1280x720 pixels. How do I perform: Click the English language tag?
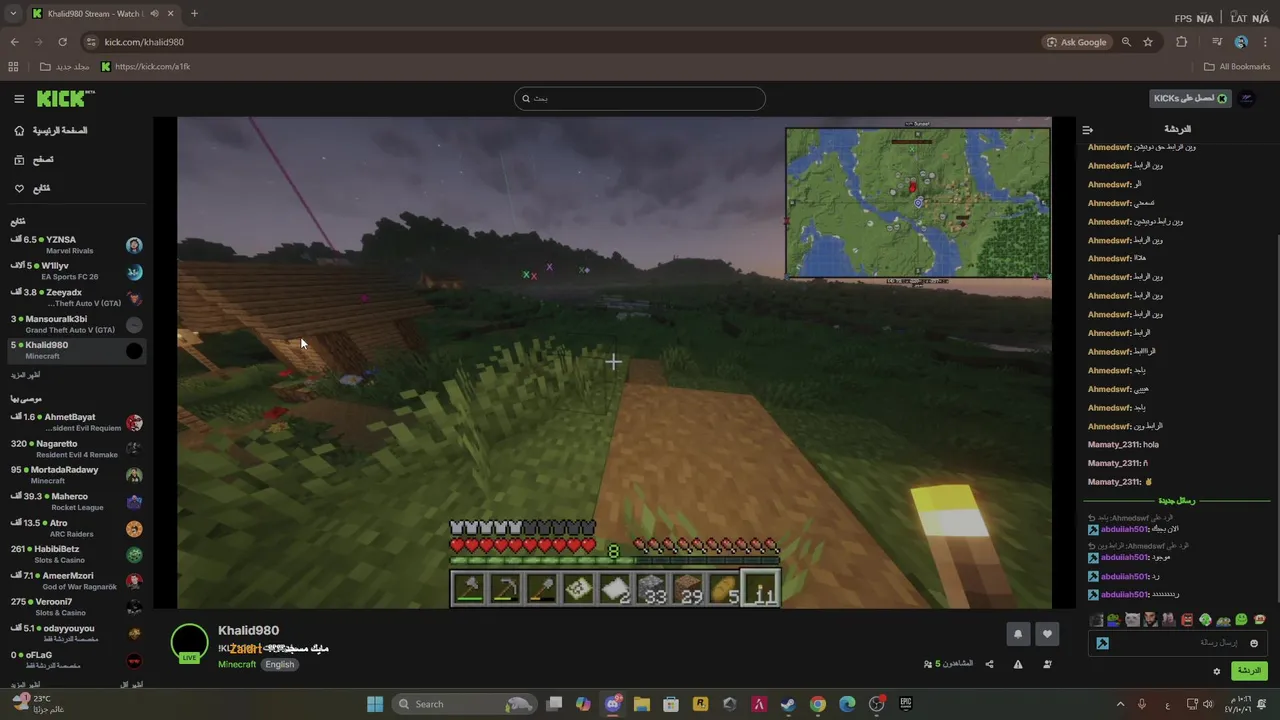tap(279, 665)
